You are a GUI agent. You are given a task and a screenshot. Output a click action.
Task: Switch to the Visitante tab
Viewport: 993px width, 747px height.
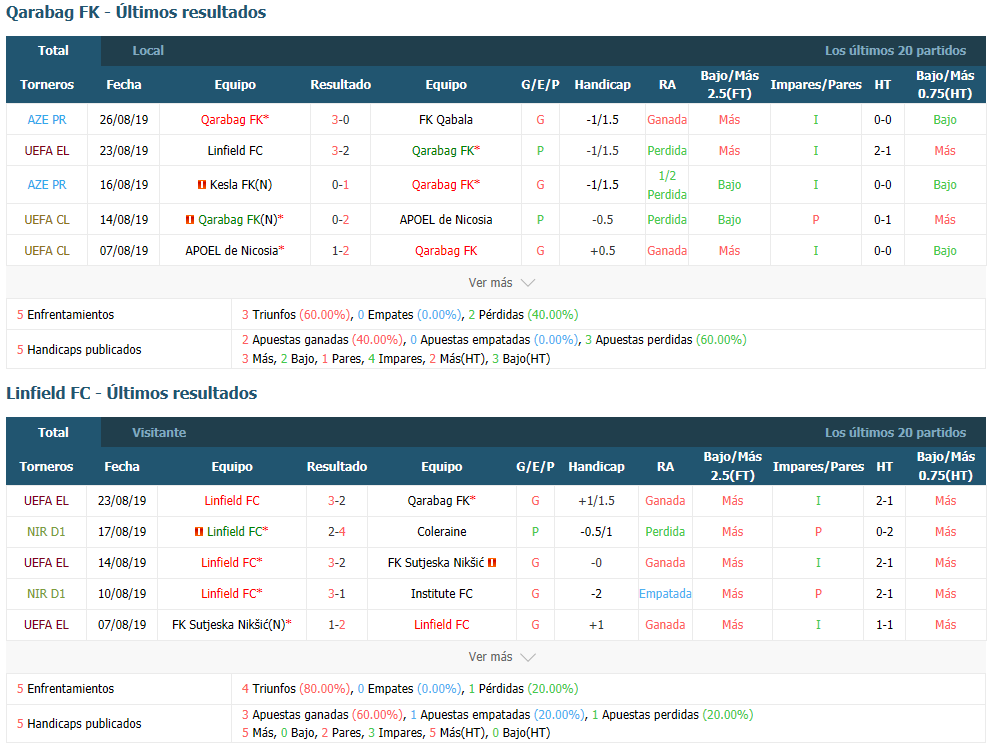click(159, 433)
